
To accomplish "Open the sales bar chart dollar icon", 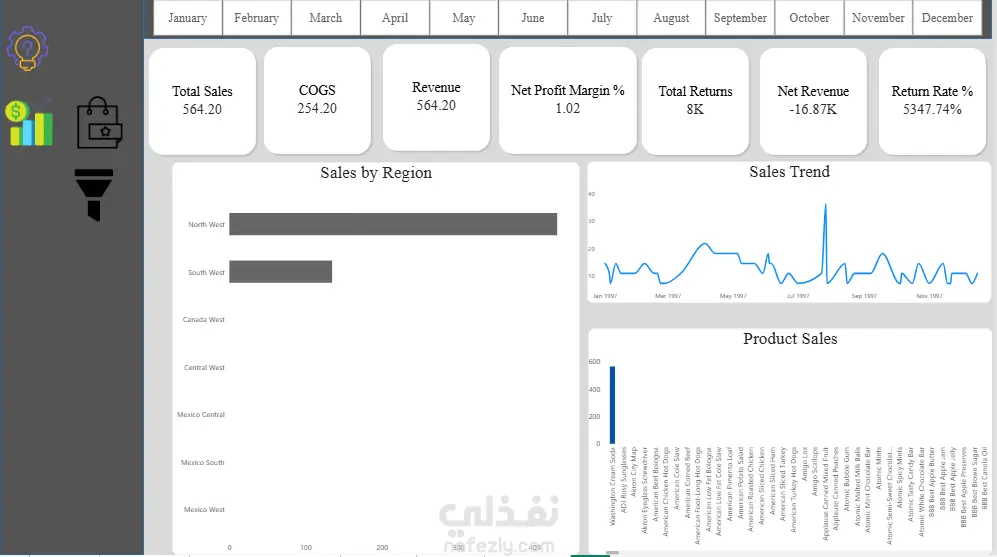I will pyautogui.click(x=29, y=123).
